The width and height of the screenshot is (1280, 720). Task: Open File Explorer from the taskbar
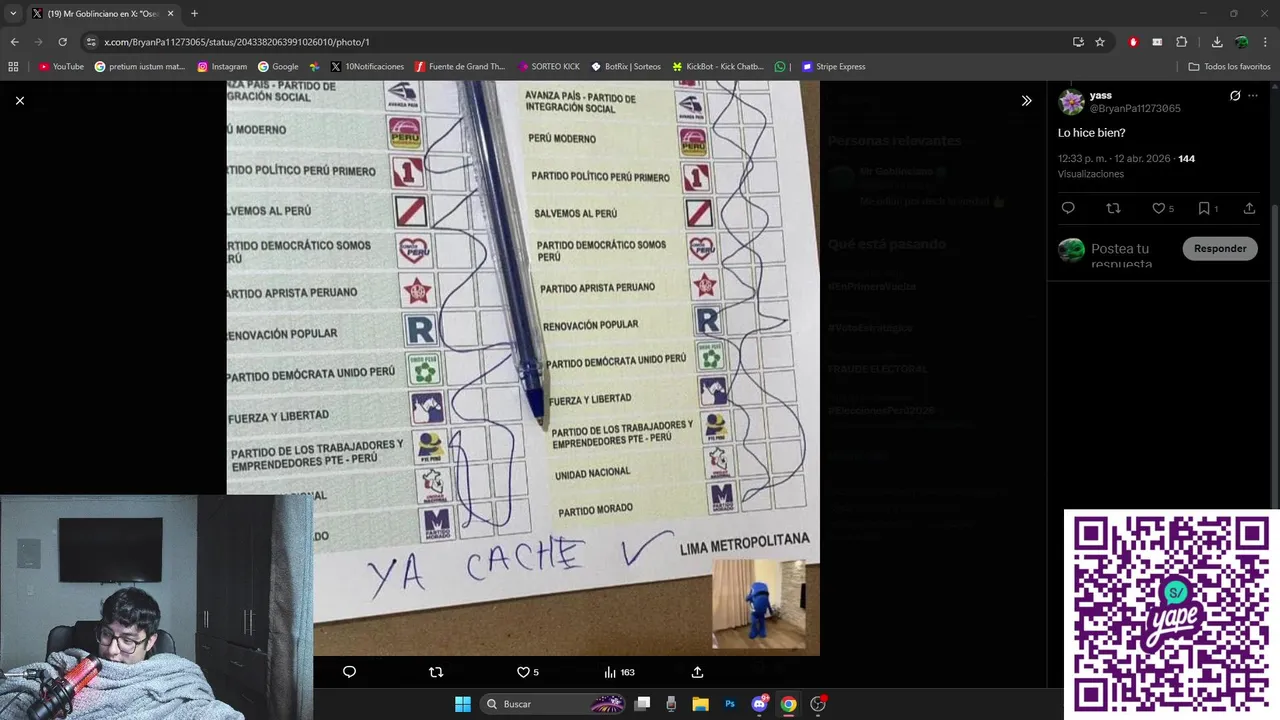click(x=701, y=704)
